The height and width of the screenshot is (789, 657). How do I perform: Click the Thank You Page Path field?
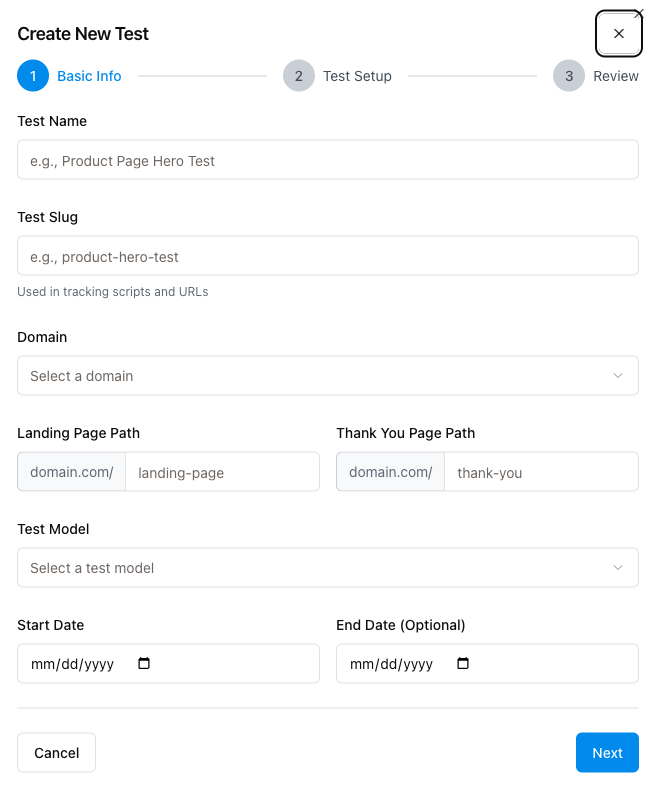click(540, 472)
